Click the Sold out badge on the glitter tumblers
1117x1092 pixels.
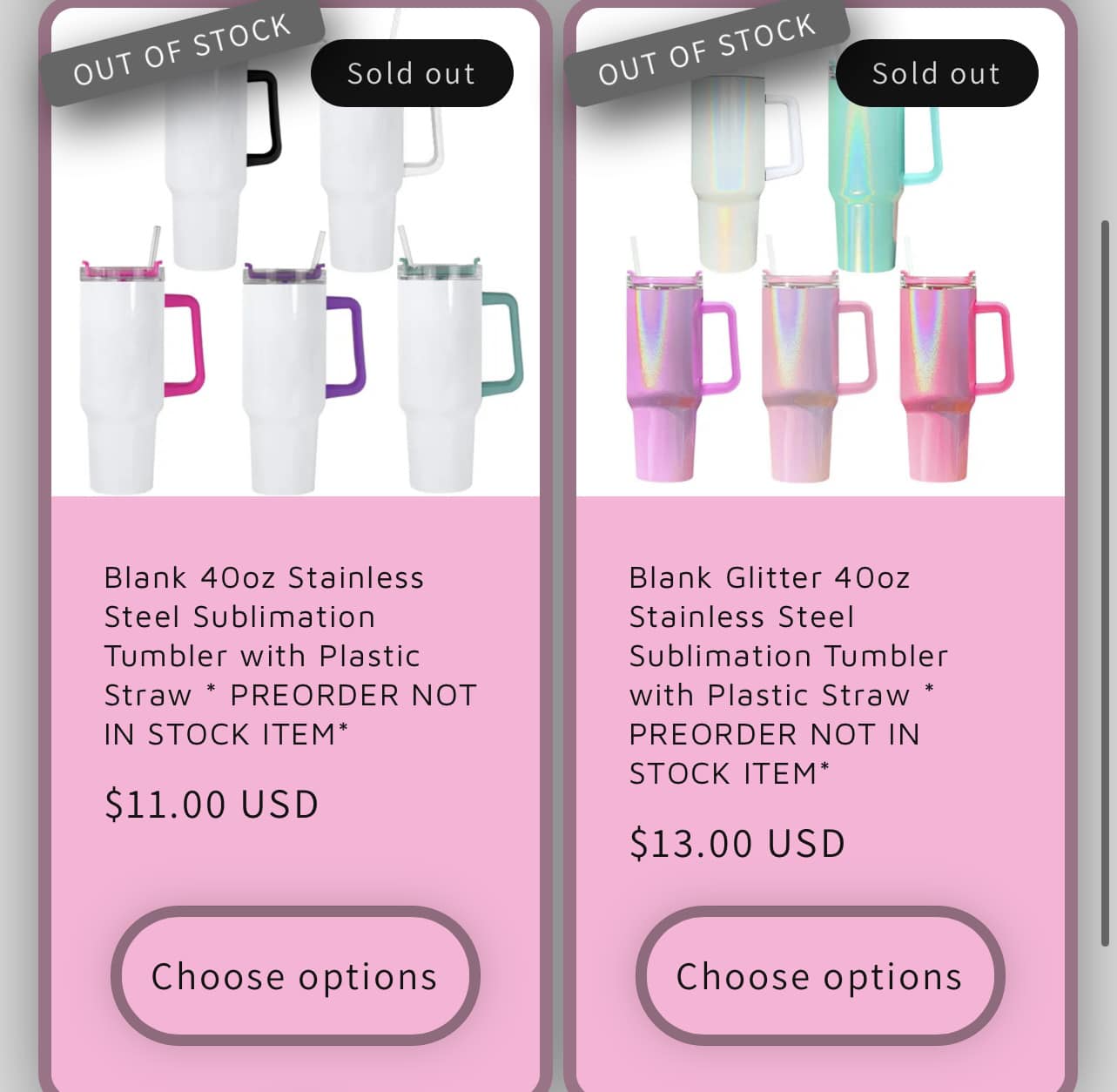[x=936, y=74]
